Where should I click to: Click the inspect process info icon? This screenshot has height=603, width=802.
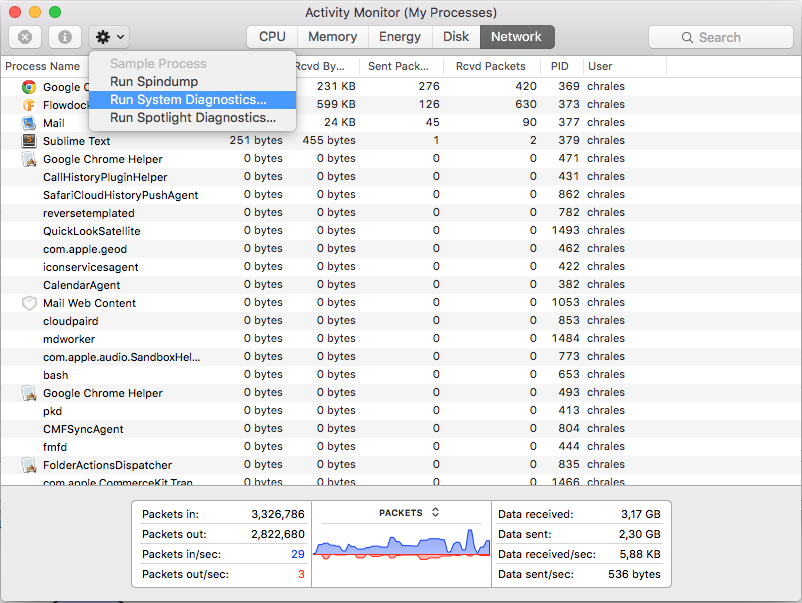click(65, 37)
